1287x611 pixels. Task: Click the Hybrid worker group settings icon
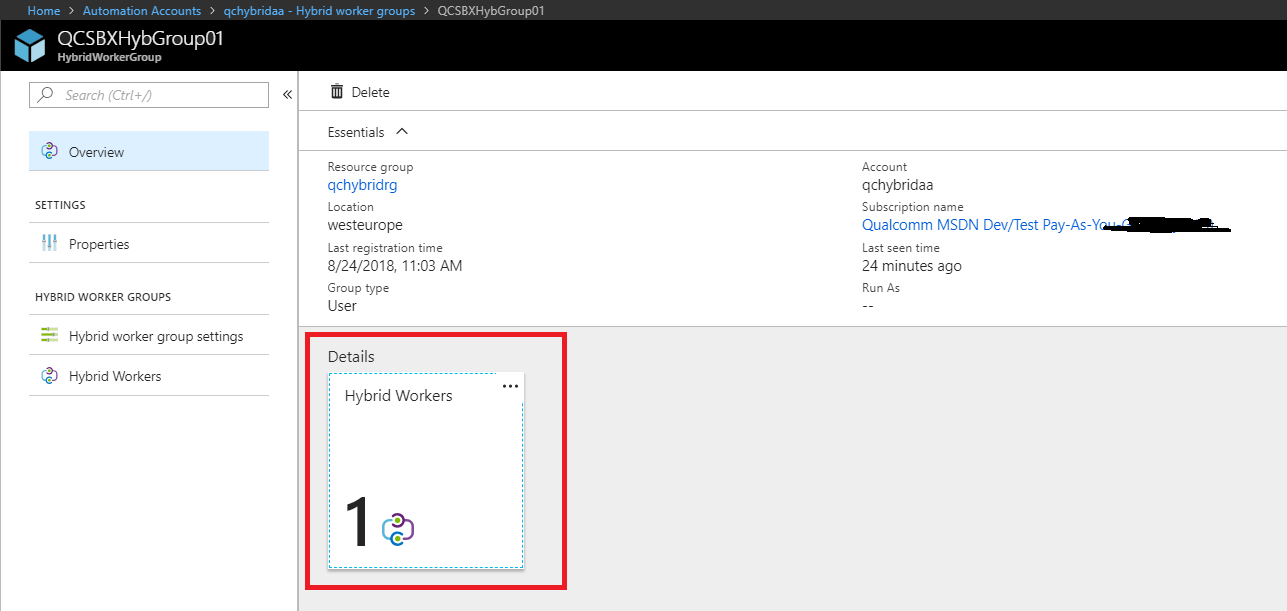pyautogui.click(x=50, y=335)
